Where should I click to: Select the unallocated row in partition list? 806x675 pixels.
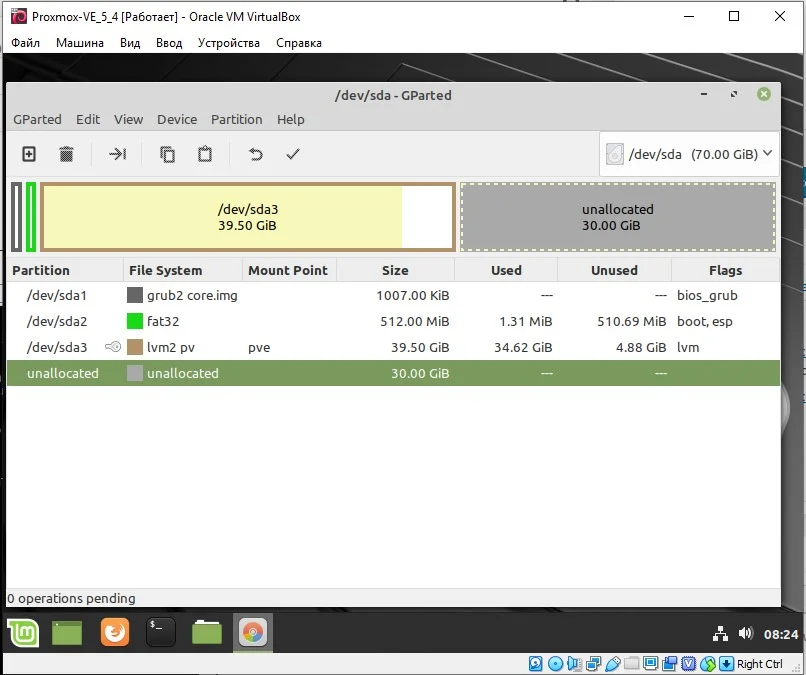tap(393, 373)
